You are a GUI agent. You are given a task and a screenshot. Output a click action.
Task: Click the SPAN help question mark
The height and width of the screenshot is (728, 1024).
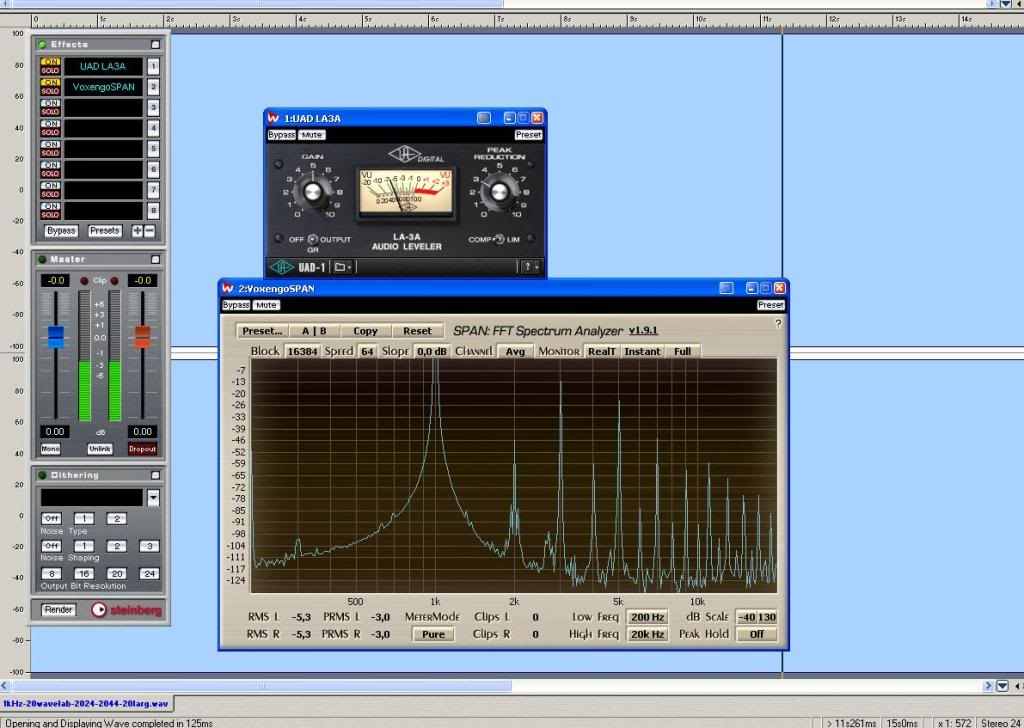[x=778, y=323]
